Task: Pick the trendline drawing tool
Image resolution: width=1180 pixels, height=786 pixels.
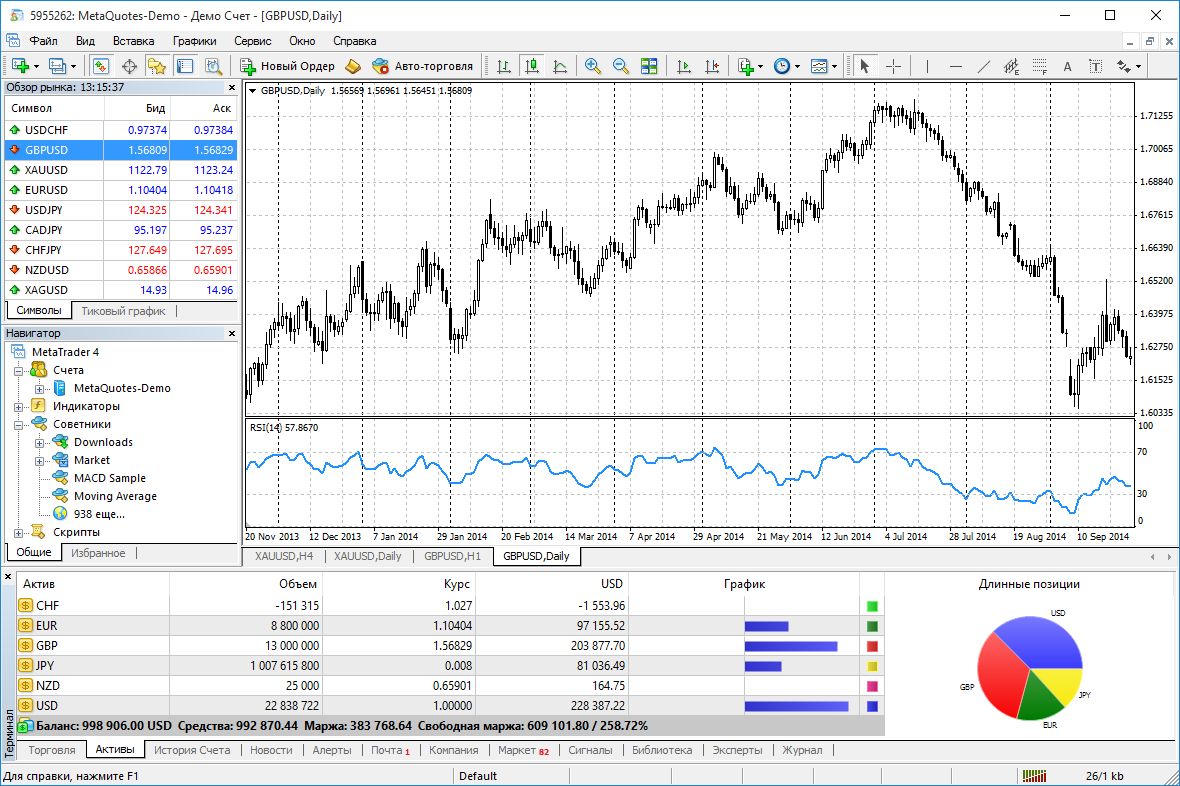Action: point(983,66)
